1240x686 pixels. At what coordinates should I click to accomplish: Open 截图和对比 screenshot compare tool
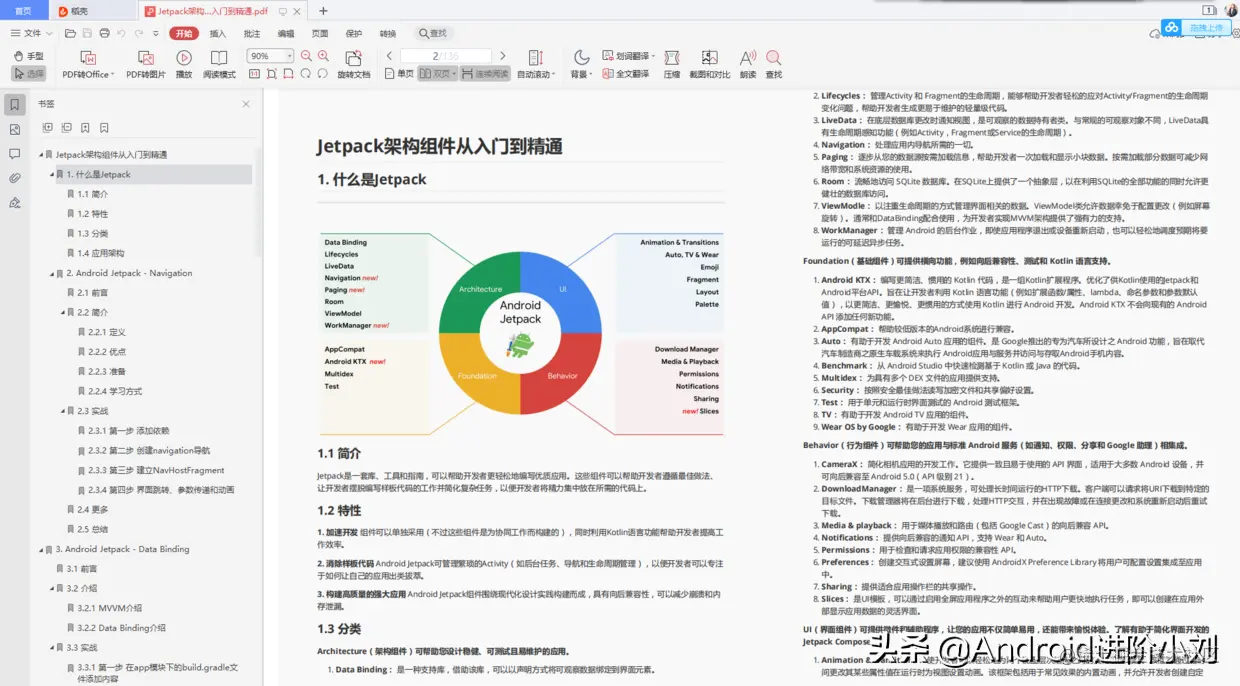(710, 64)
